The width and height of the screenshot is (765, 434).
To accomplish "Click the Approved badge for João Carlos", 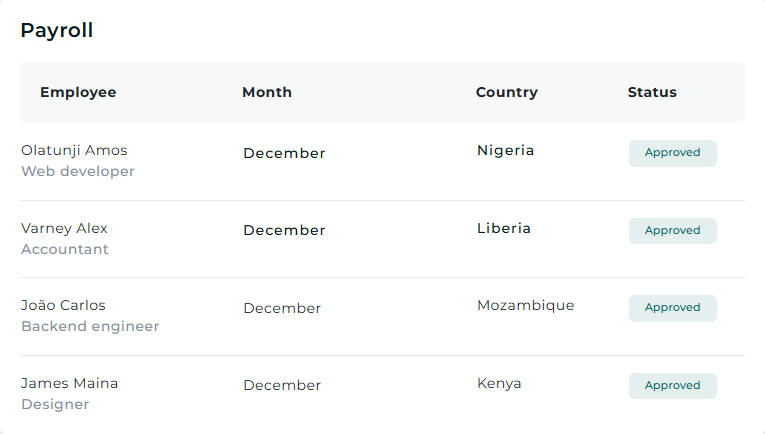I will click(672, 308).
